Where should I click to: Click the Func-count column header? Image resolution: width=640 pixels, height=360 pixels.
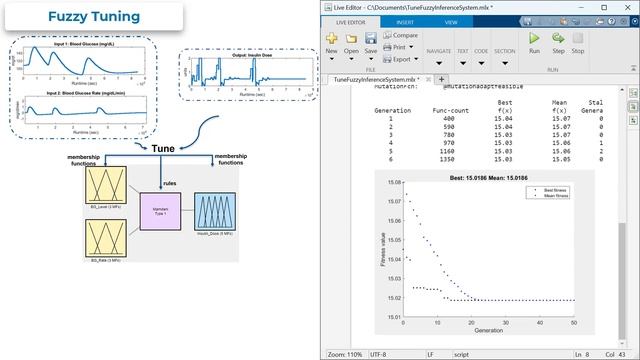pos(451,111)
